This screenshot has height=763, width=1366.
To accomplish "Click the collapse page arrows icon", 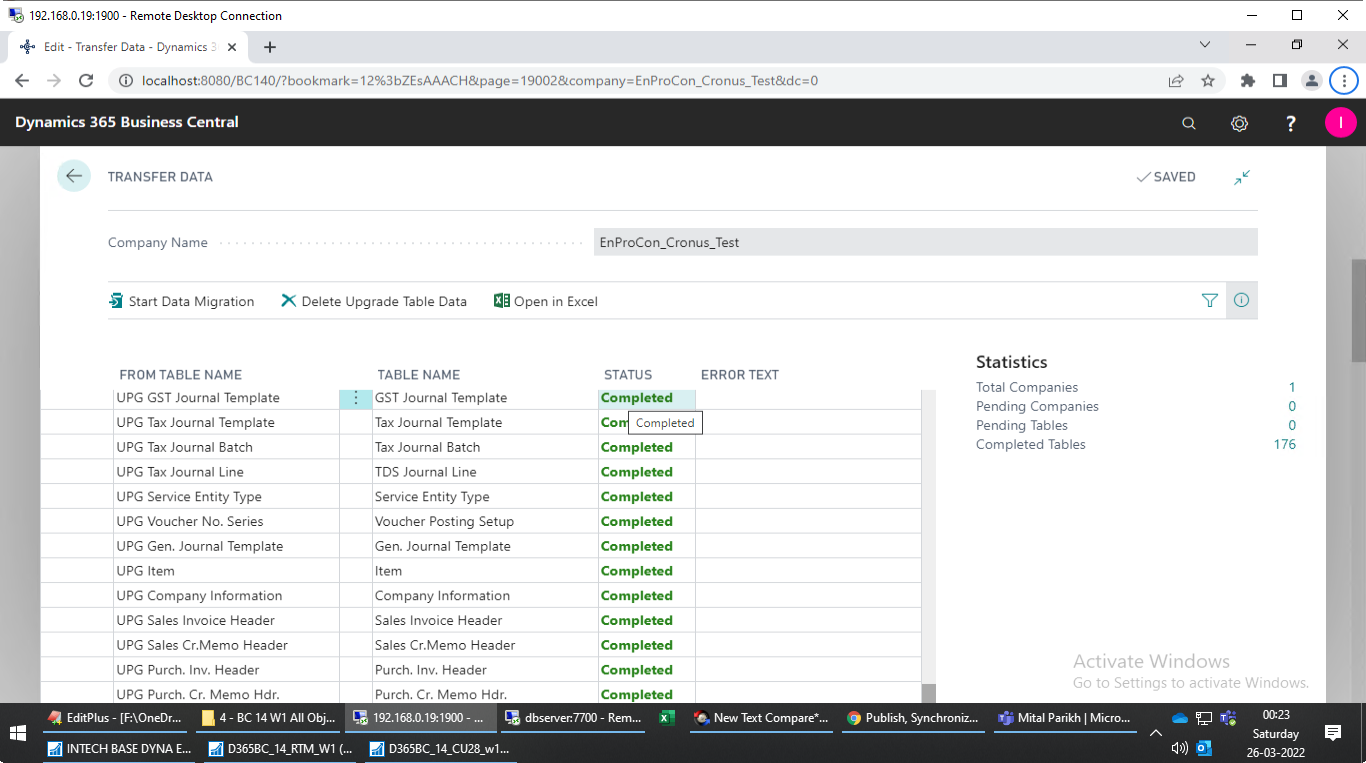I will click(1241, 177).
